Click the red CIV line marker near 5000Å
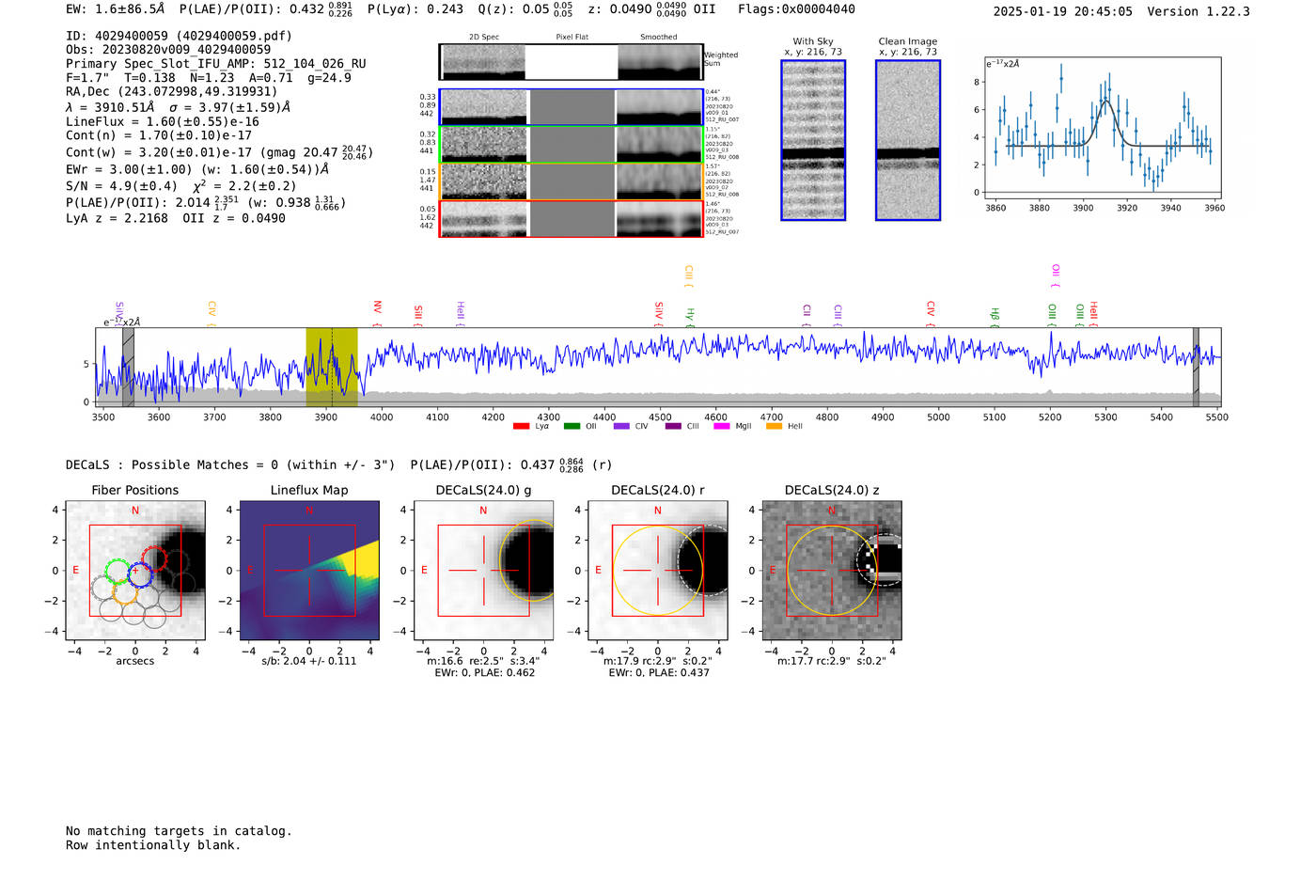This screenshot has height=896, width=1316. tap(931, 314)
